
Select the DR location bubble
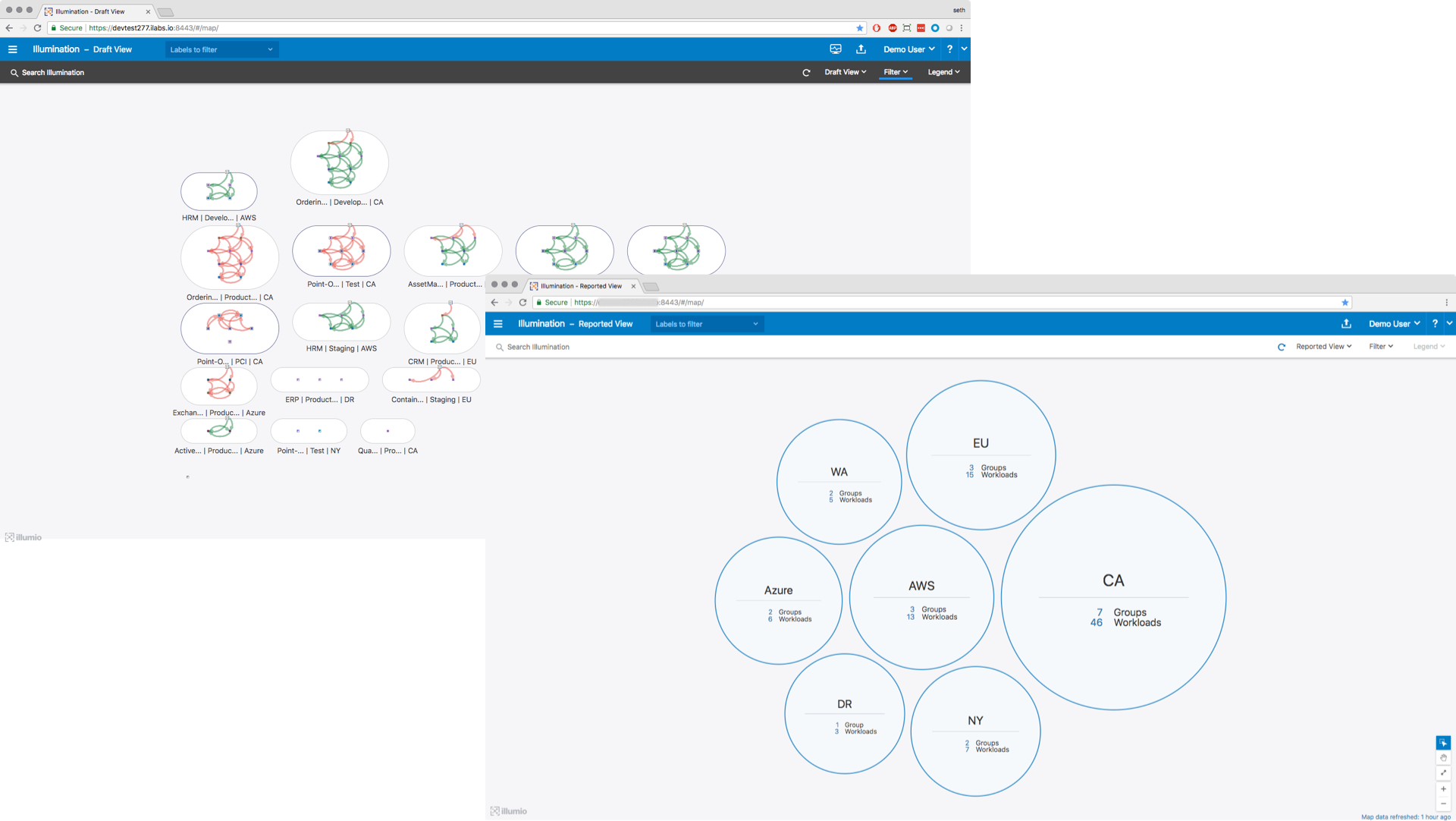pos(844,714)
